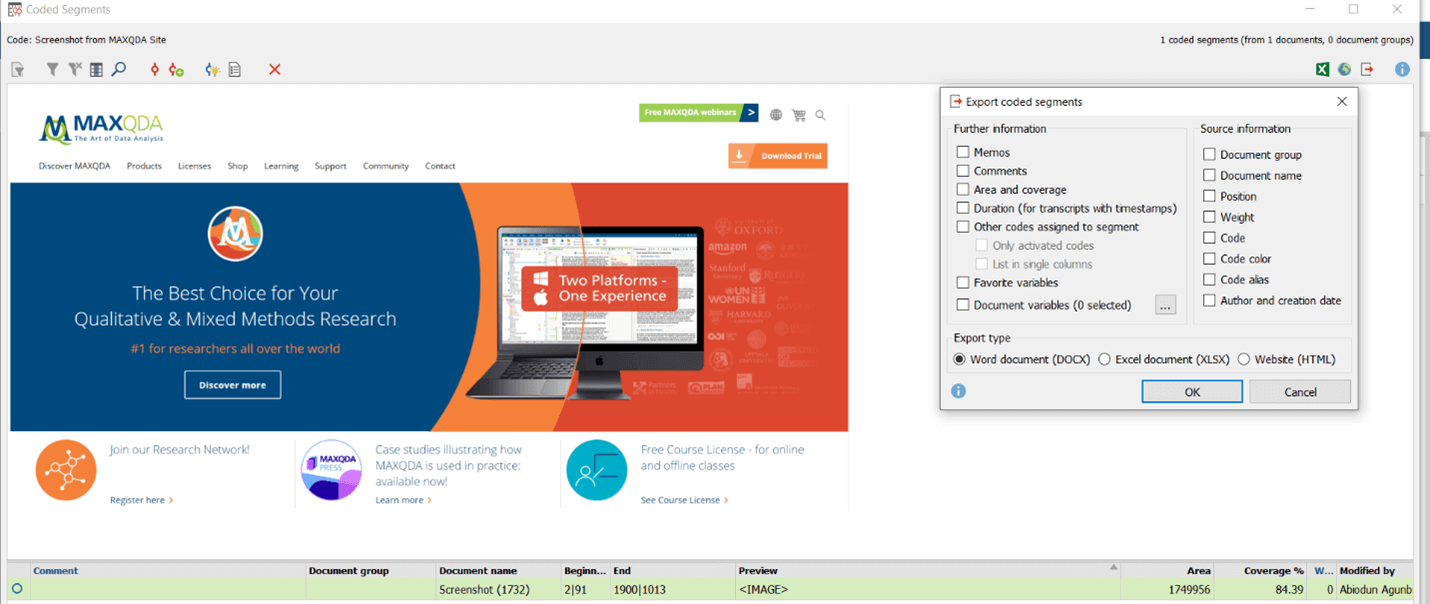
Task: Click the export arrow icon in toolbar
Action: click(x=1367, y=70)
